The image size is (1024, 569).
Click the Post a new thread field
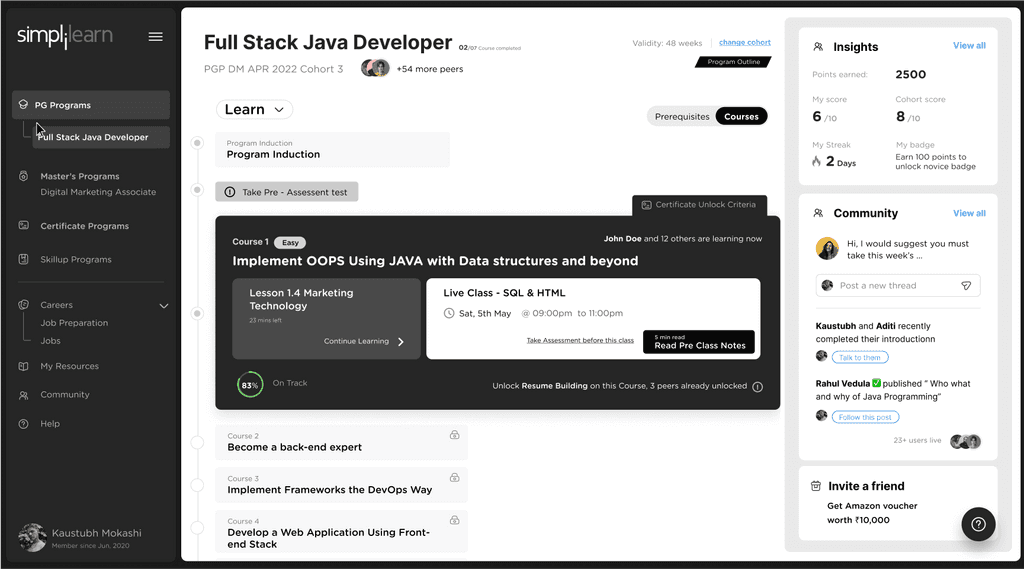(898, 285)
